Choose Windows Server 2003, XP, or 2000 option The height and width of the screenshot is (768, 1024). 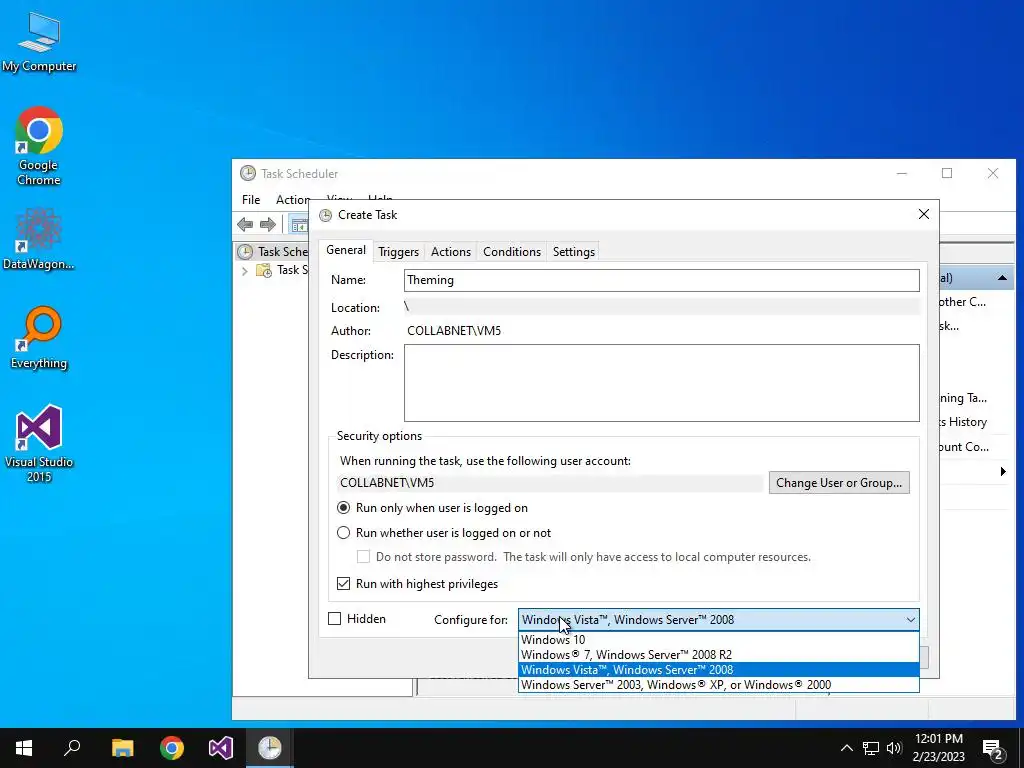click(718, 685)
